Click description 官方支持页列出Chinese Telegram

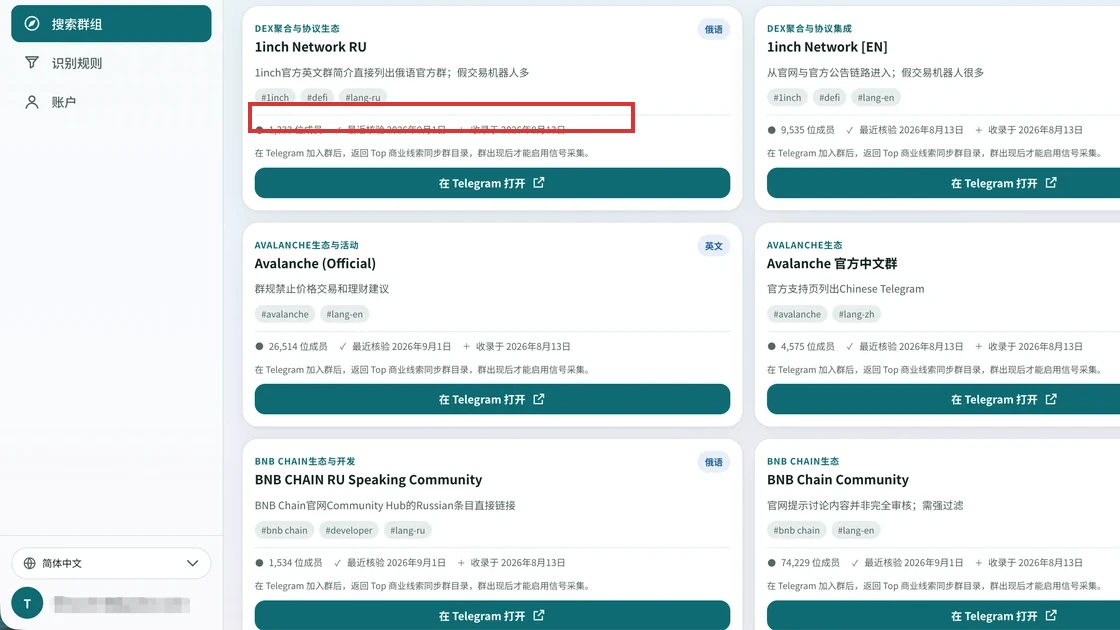(x=846, y=289)
